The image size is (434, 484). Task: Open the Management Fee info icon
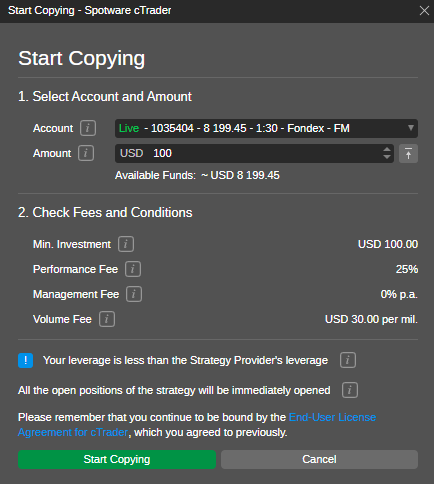[x=134, y=294]
